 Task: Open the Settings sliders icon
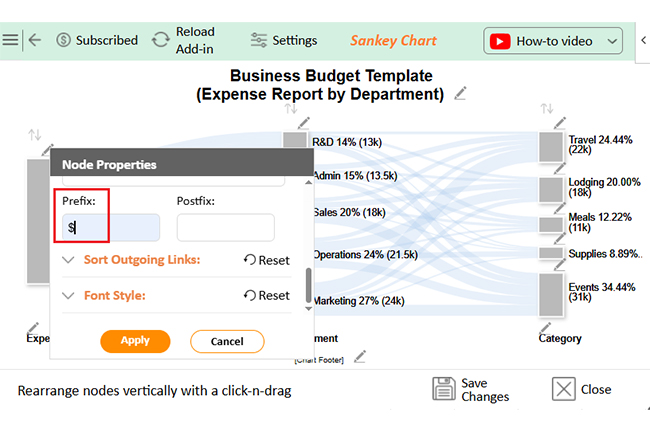[x=259, y=40]
